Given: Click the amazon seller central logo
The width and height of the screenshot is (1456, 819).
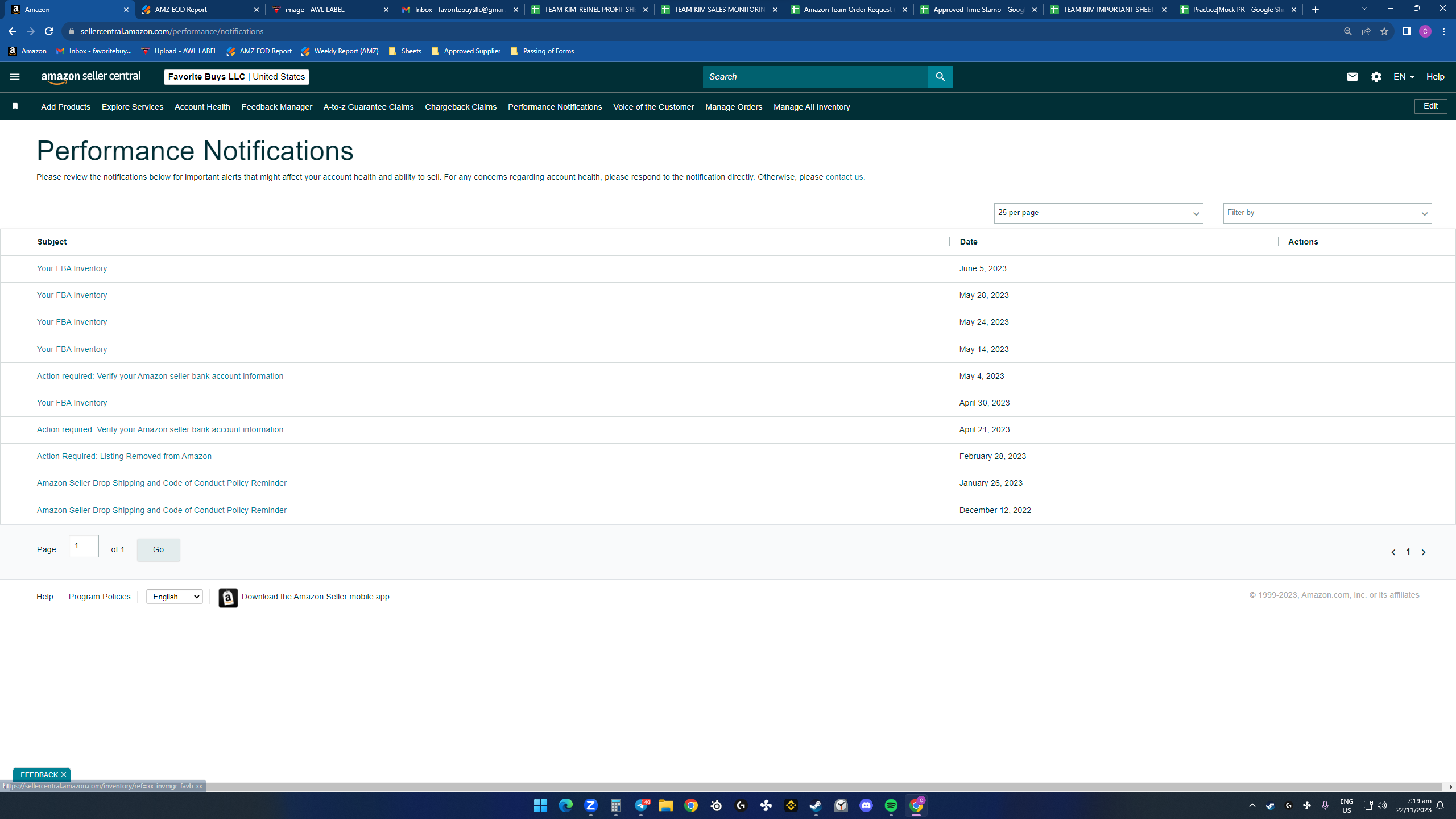Looking at the screenshot, I should (x=91, y=77).
